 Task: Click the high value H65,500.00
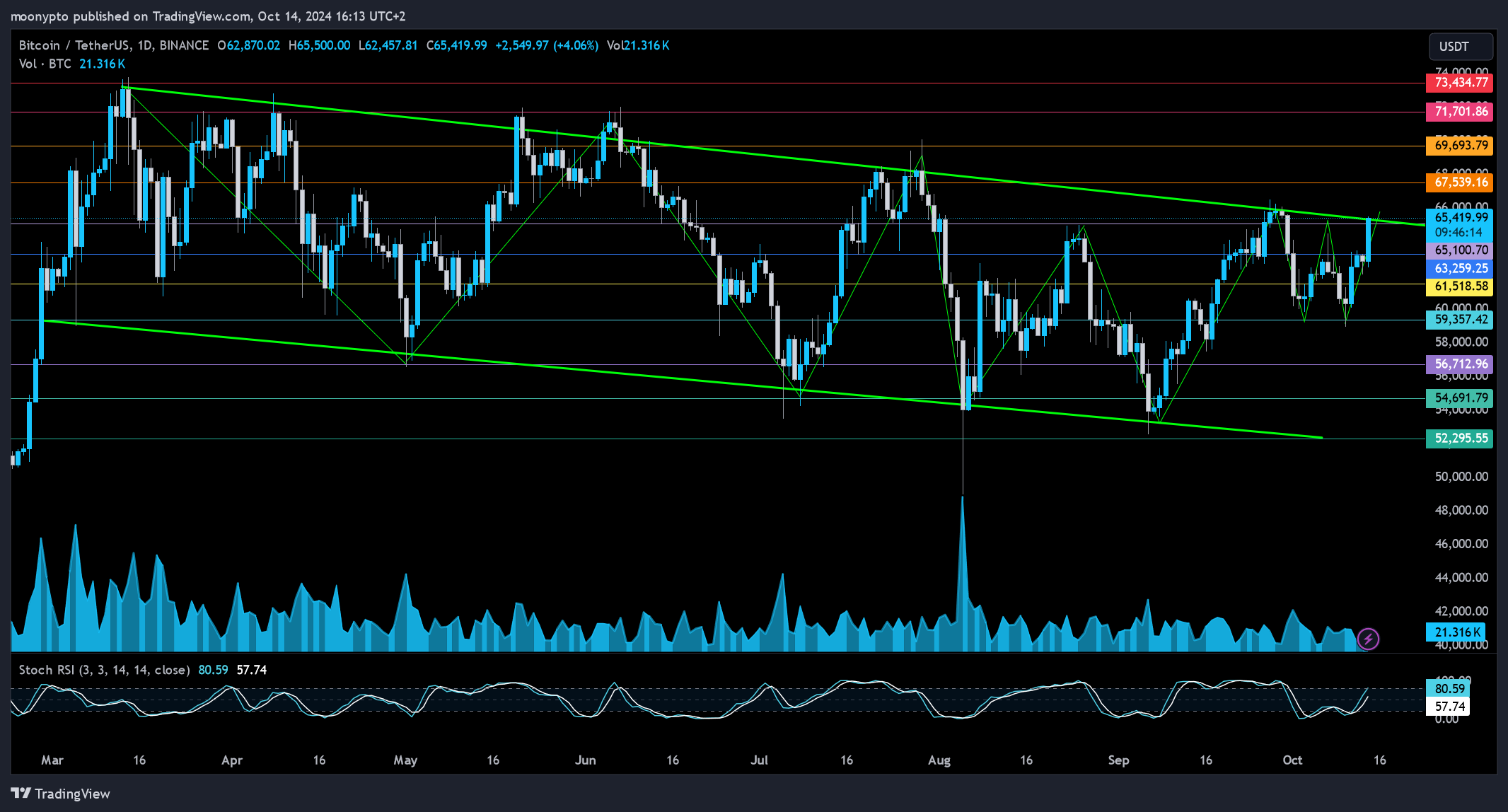319,45
